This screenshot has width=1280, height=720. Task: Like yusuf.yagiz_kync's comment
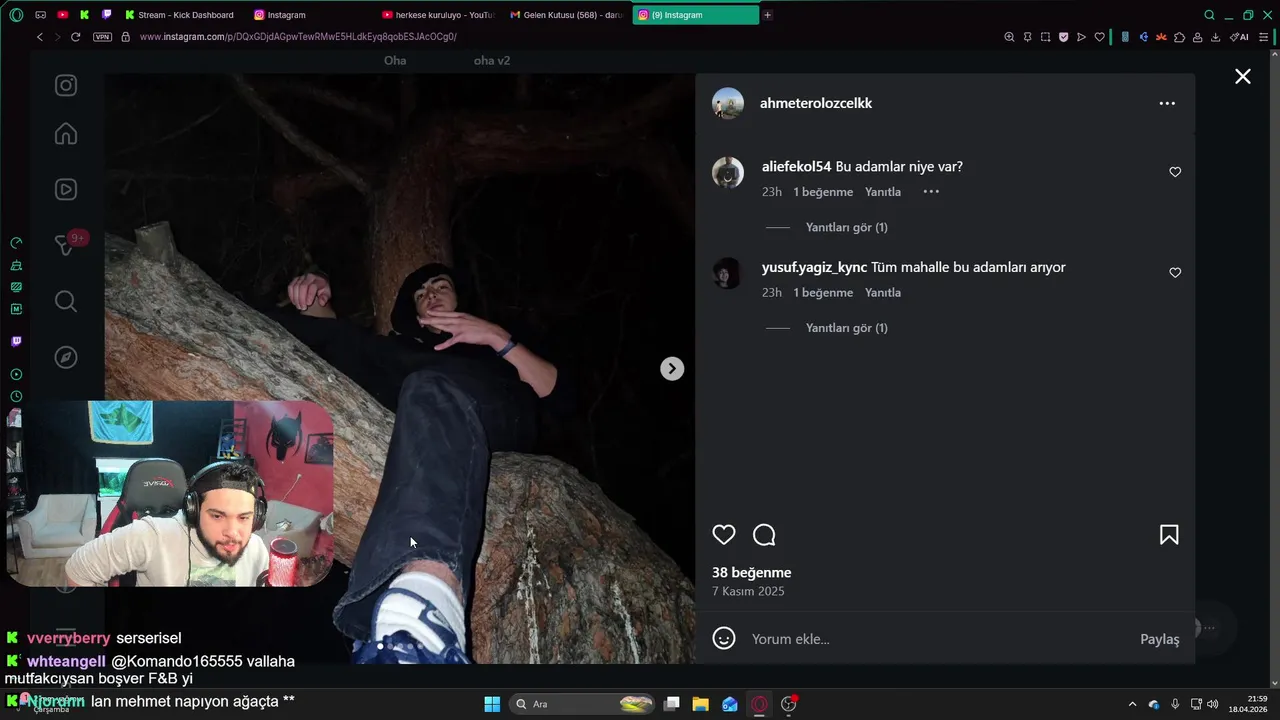(1175, 273)
